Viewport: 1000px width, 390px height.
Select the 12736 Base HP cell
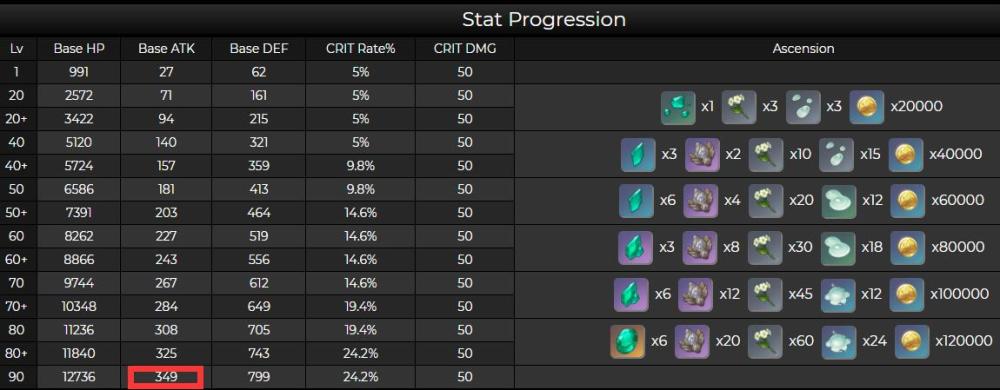pos(78,377)
